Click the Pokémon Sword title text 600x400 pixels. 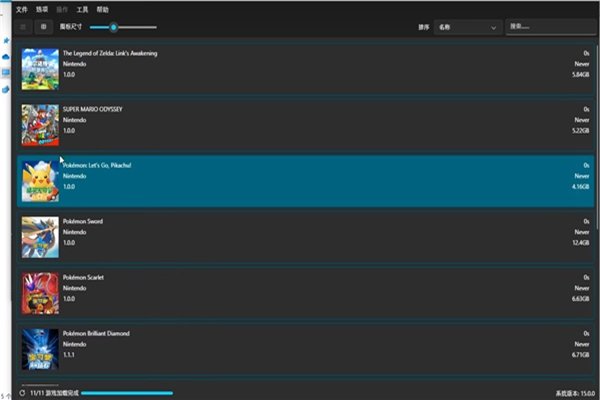[83, 221]
